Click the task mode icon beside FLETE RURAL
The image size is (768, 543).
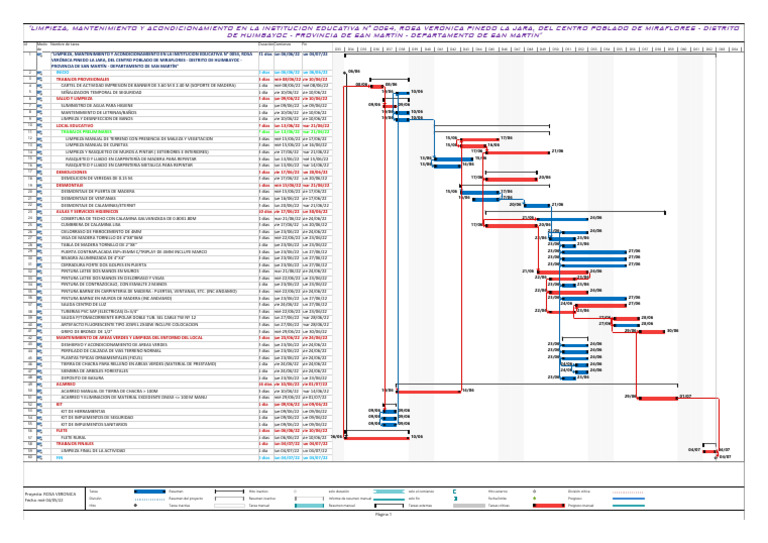(x=40, y=438)
